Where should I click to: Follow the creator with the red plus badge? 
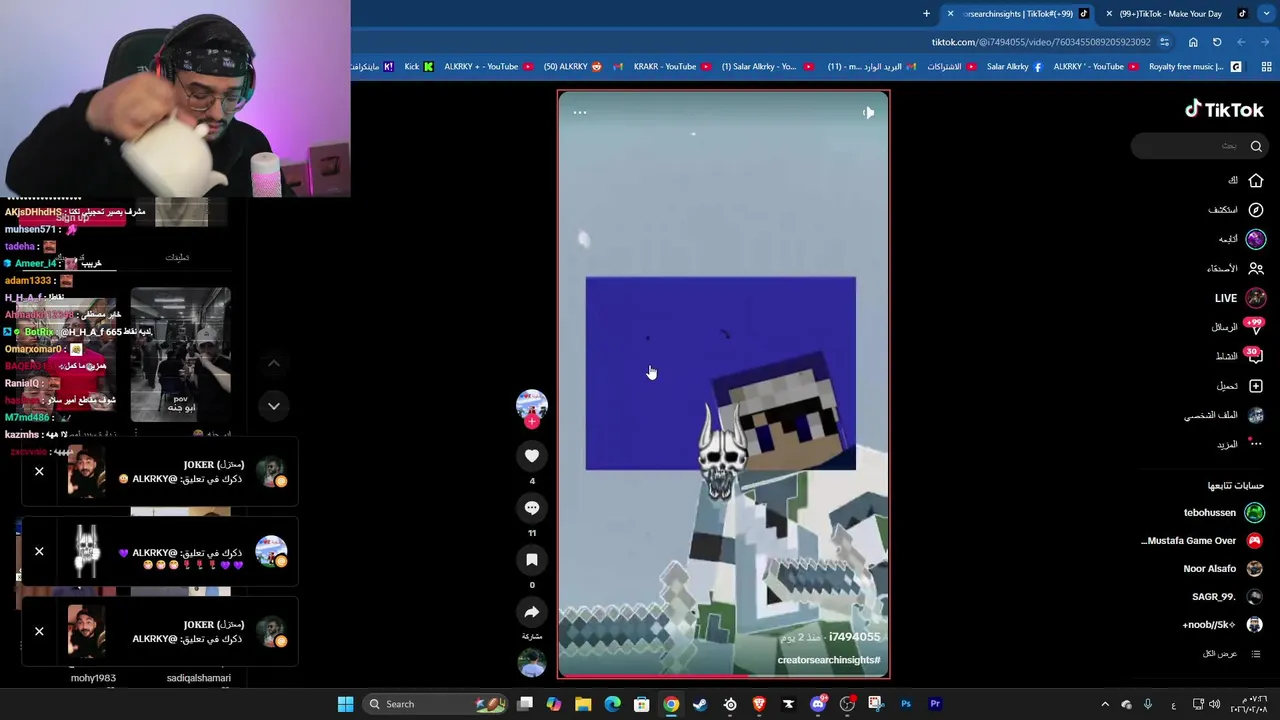(x=532, y=422)
